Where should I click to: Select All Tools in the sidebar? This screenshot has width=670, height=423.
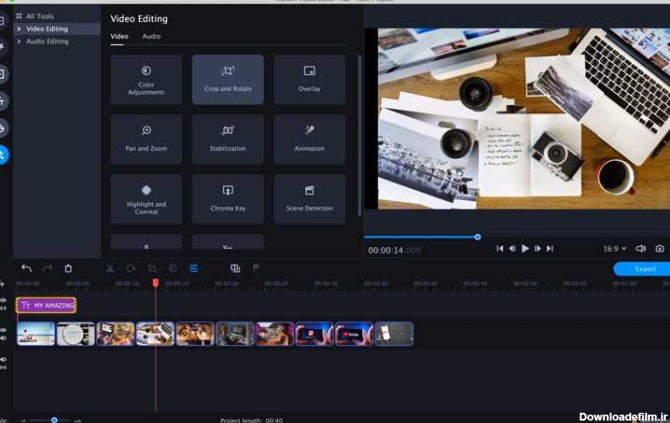(41, 17)
